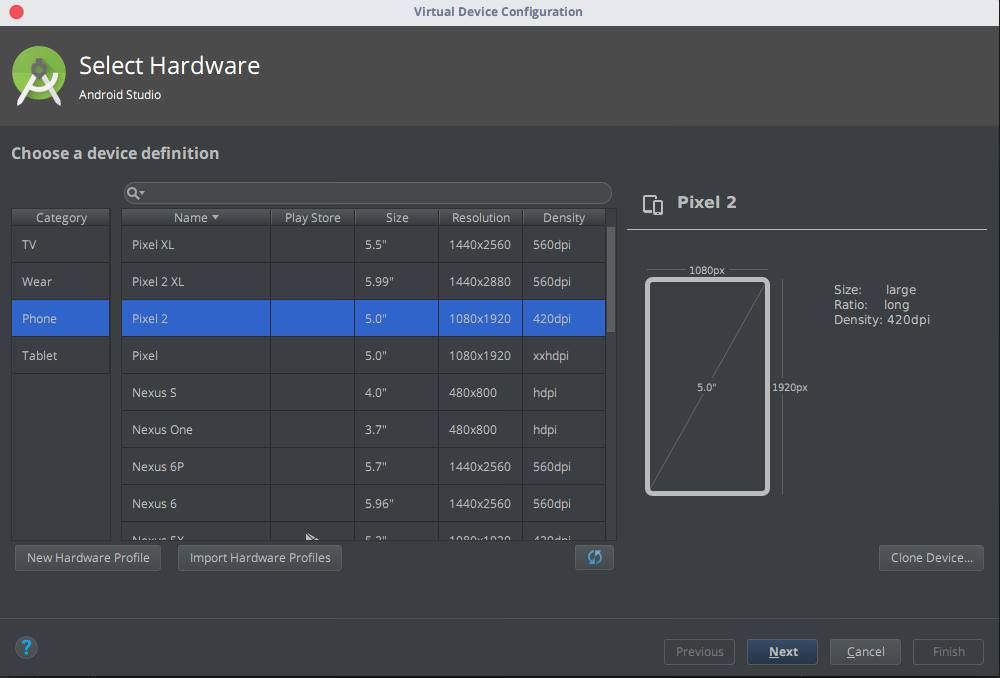The image size is (1000, 678).
Task: Close the Virtual Device Configuration window
Action: [17, 11]
